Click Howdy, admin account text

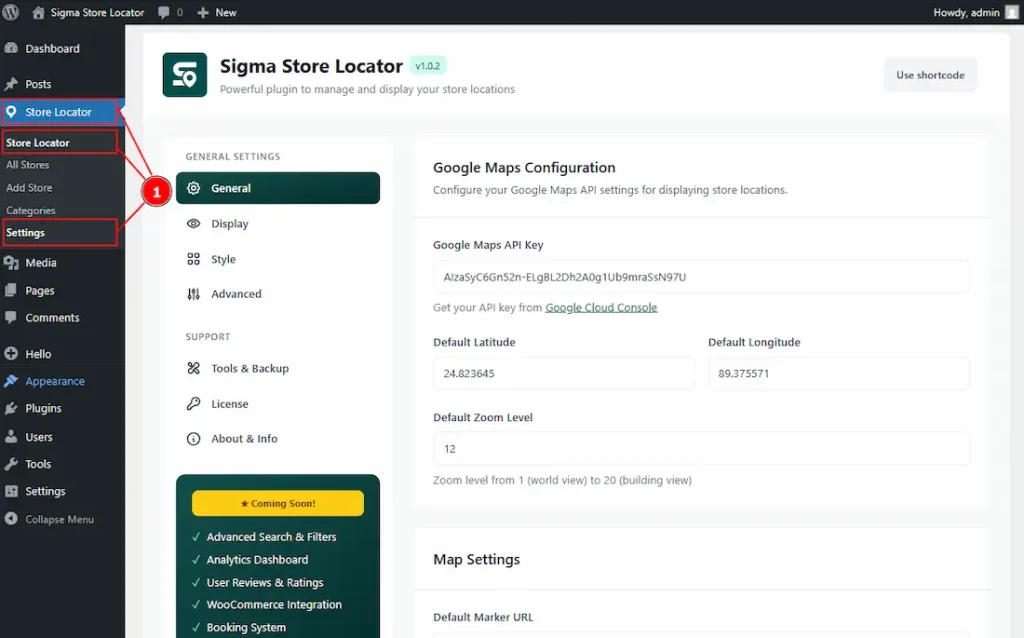point(966,12)
